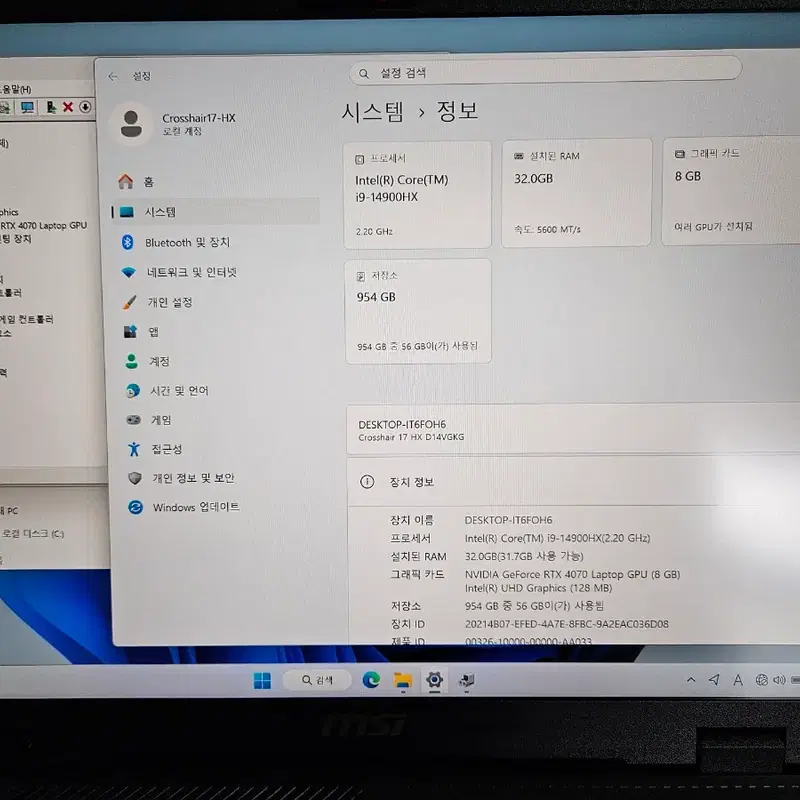The image size is (800, 800).
Task: Expand the hidden tray icons chevron
Action: (x=691, y=680)
